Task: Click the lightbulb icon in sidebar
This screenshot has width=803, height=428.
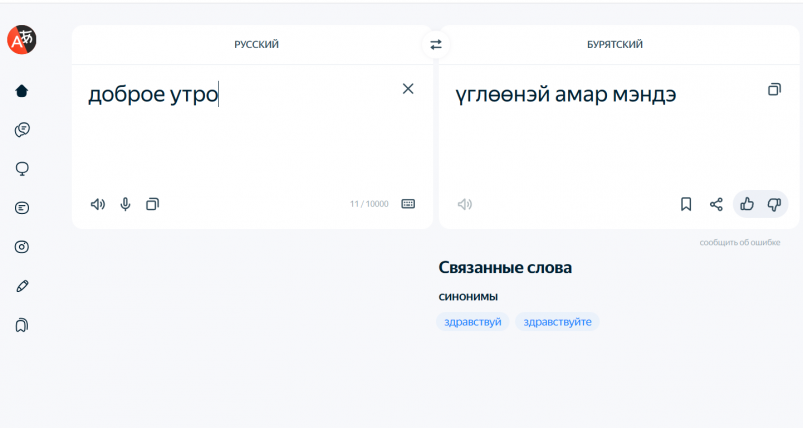Action: click(22, 169)
